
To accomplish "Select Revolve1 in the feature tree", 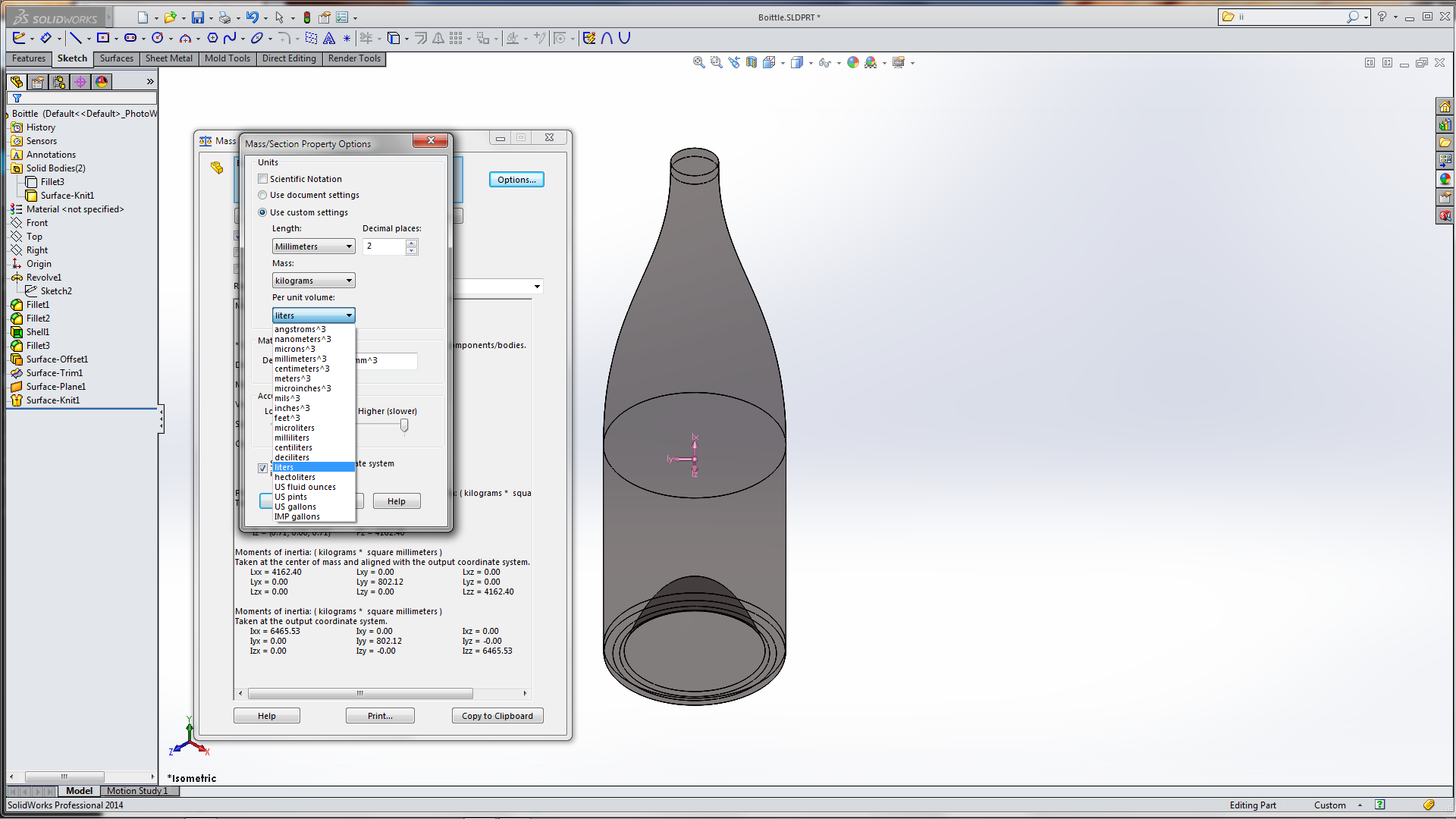I will tap(43, 278).
